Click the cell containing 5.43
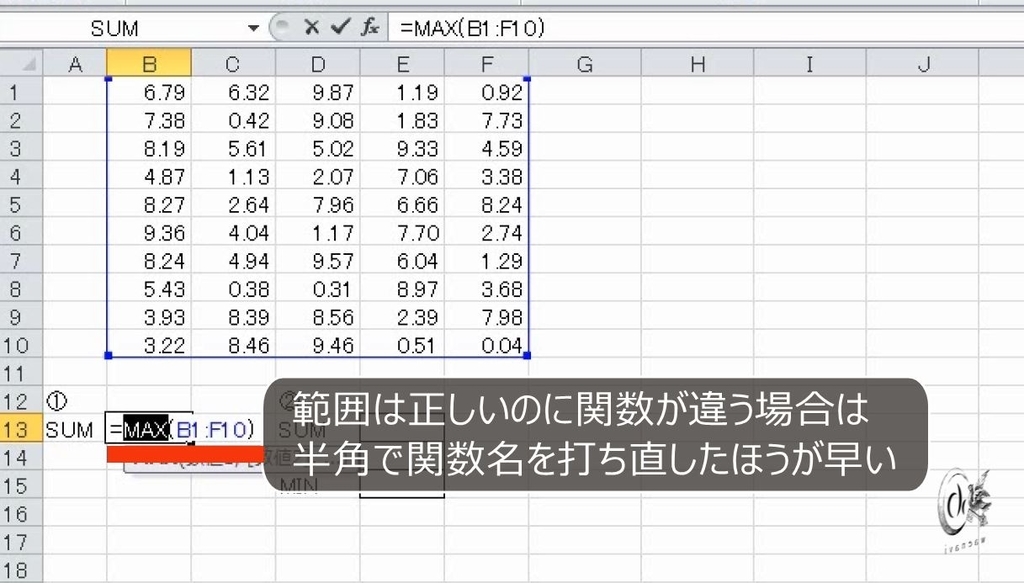 click(150, 289)
